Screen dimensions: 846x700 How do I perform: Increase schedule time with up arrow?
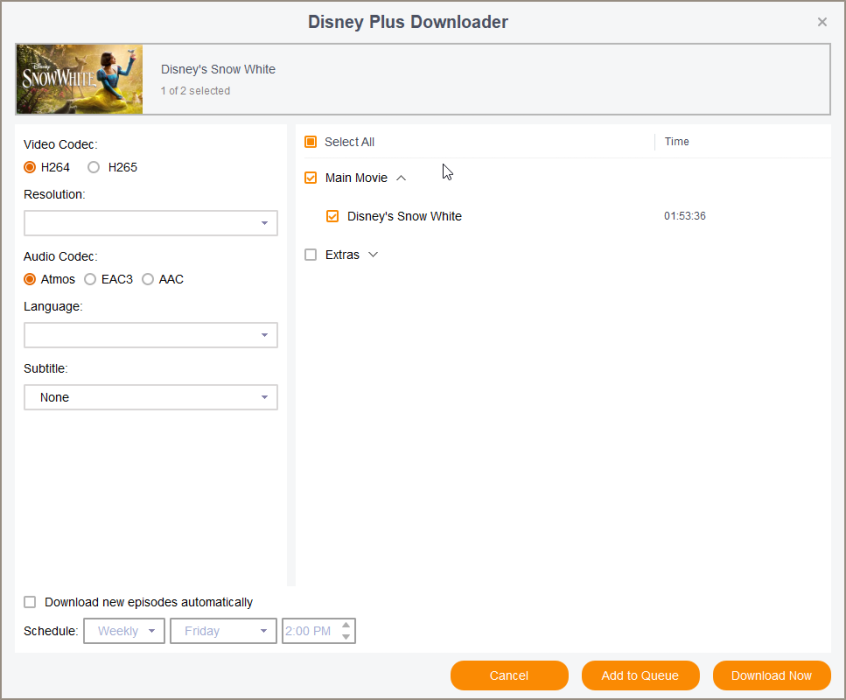click(346, 626)
